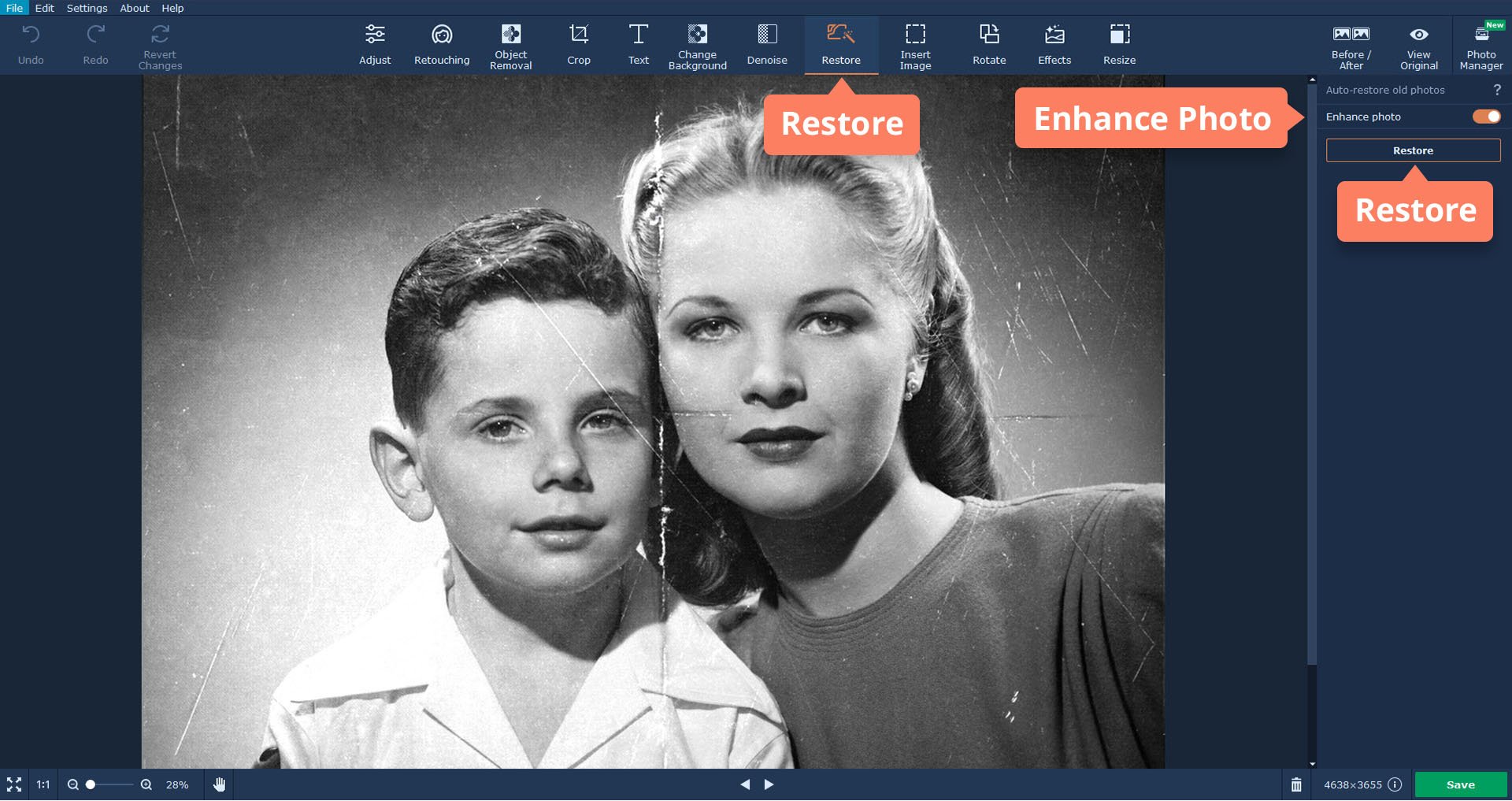1512x801 pixels.
Task: Click the side panel vertical scrollbar thumb
Action: pos(1312,374)
